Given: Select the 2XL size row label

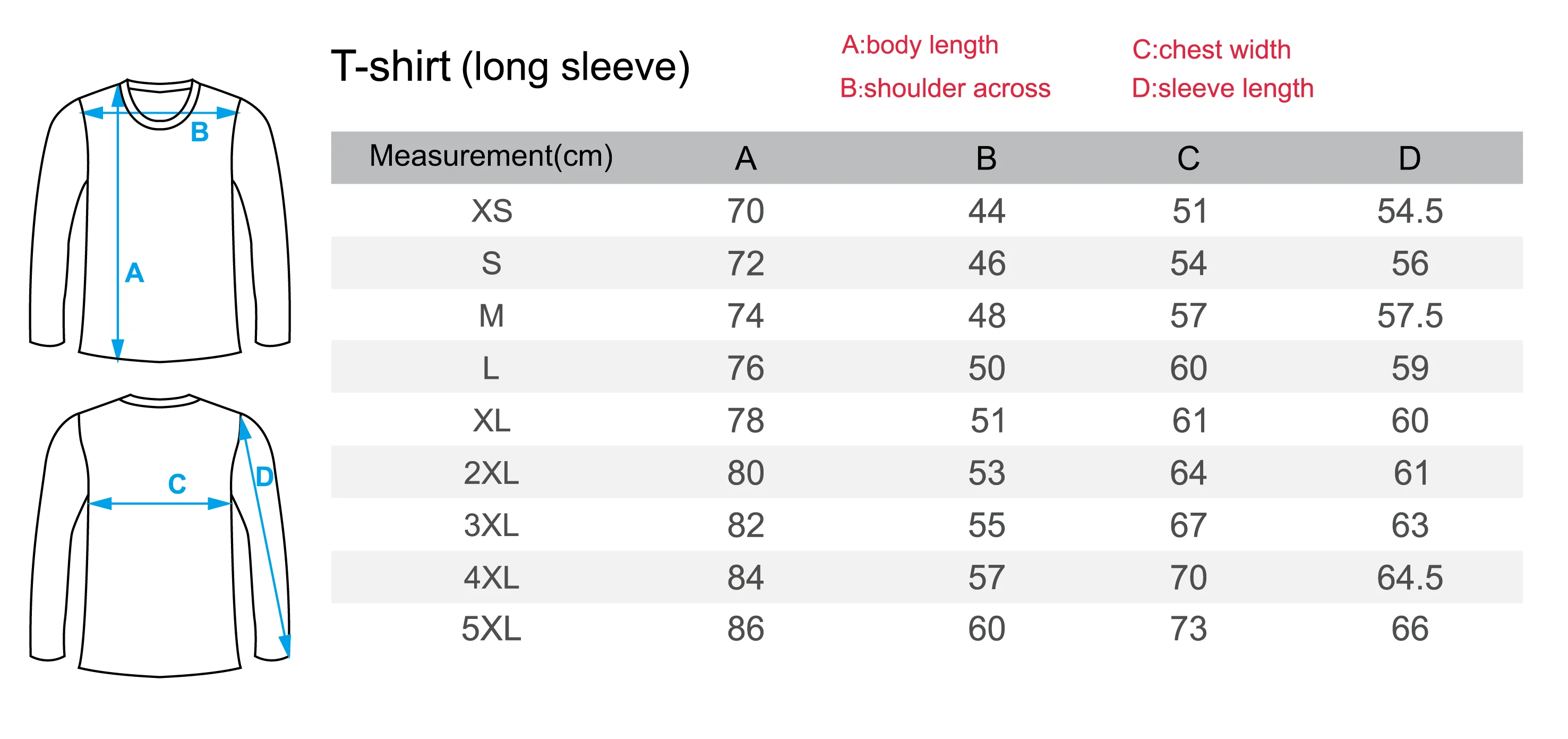Looking at the screenshot, I should 491,473.
